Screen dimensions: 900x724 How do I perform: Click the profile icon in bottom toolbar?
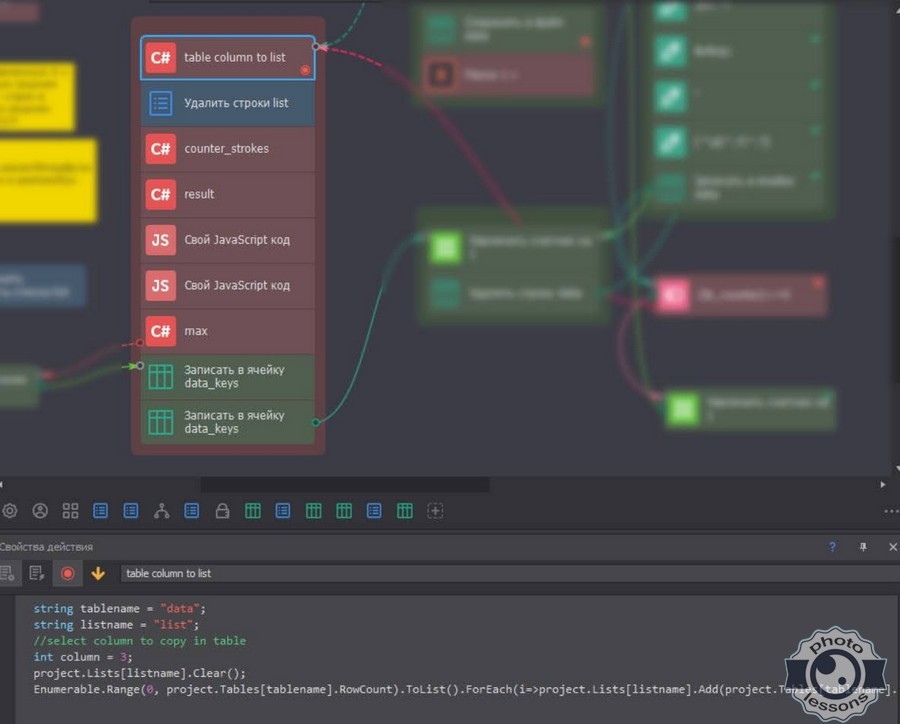(x=40, y=511)
